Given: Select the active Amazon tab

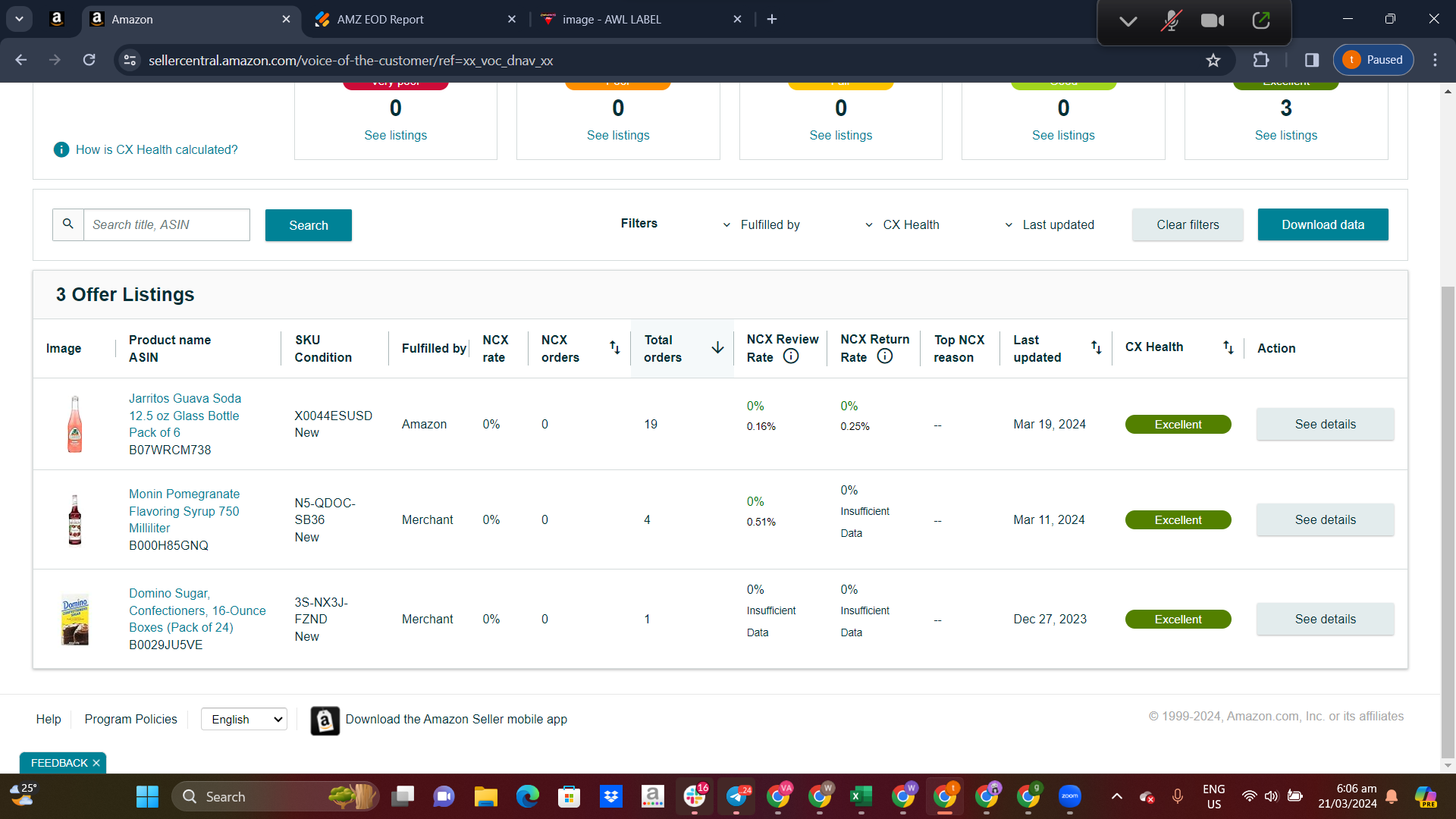Looking at the screenshot, I should click(x=190, y=19).
